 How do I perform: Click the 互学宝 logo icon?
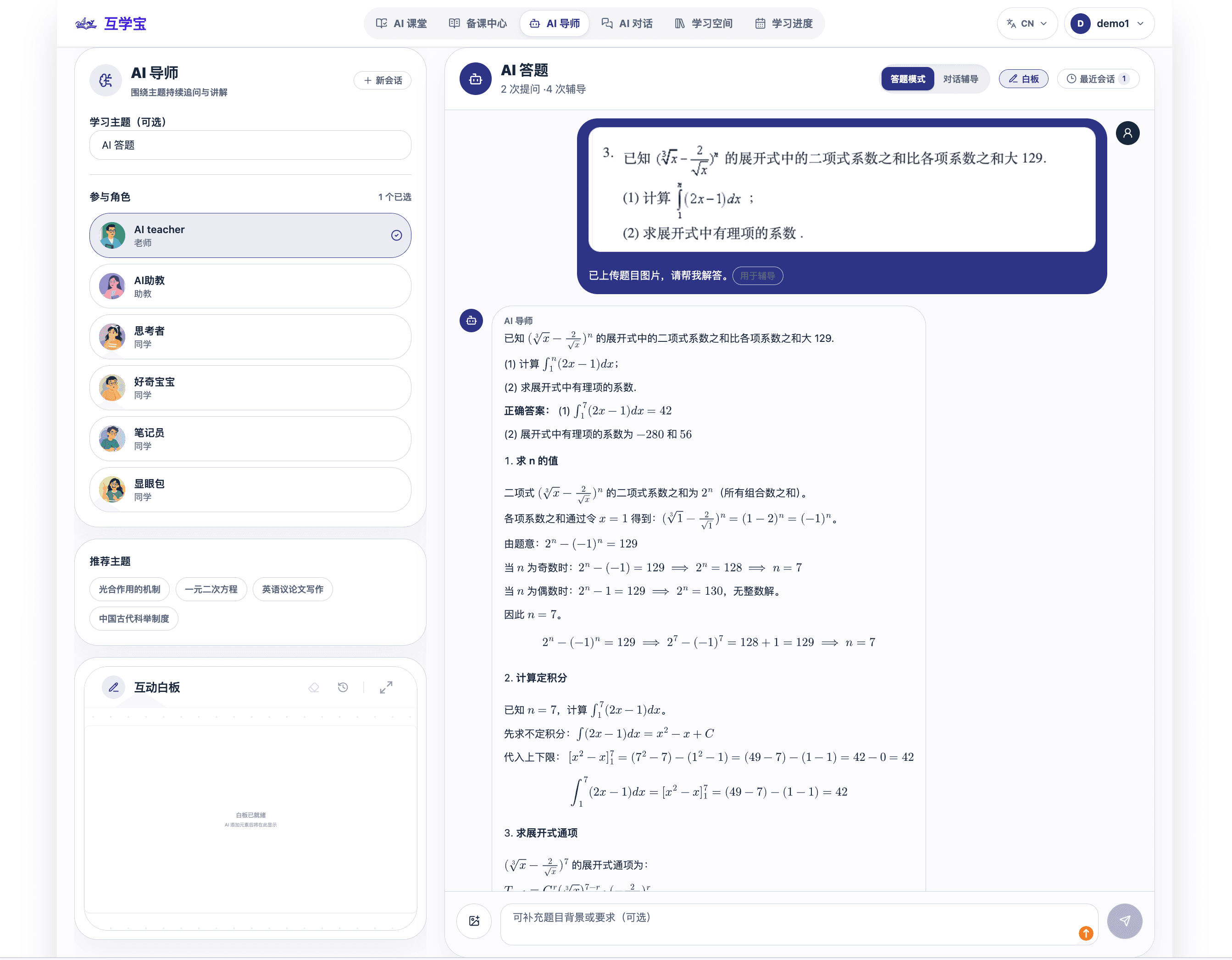(x=86, y=24)
